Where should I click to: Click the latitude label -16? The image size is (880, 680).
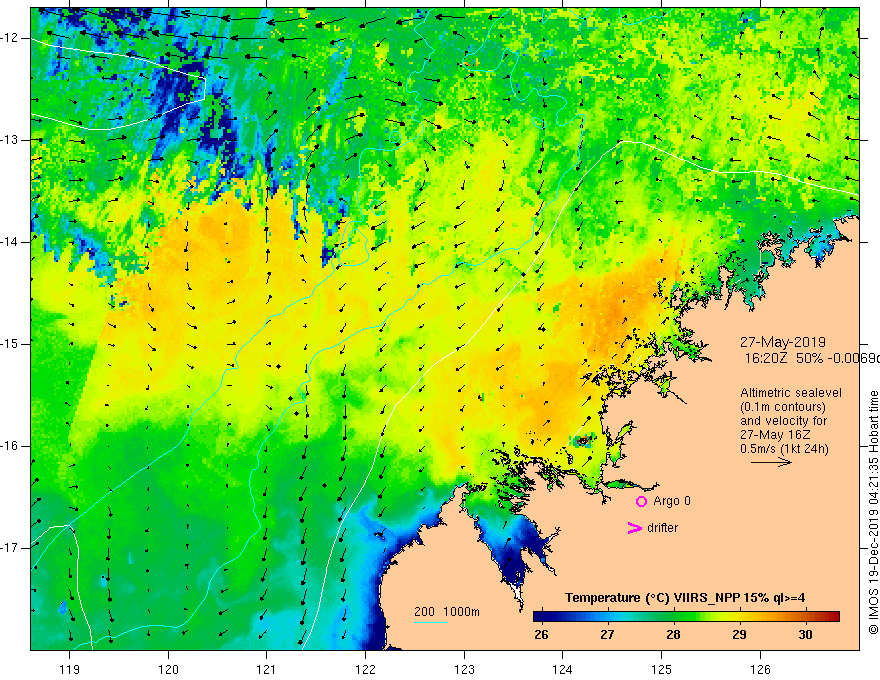[10, 446]
